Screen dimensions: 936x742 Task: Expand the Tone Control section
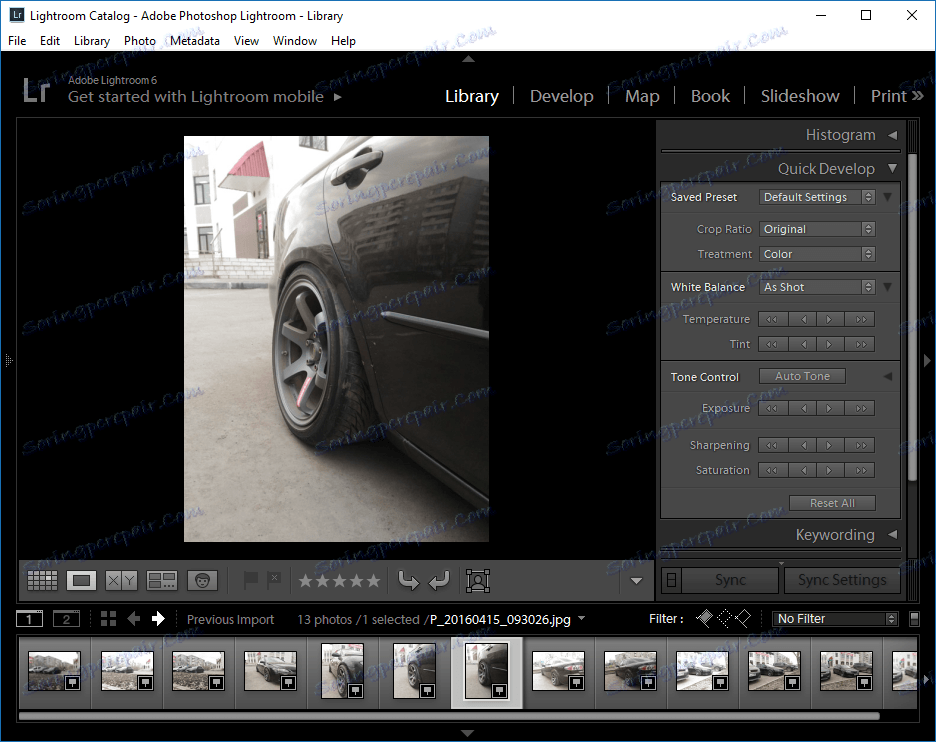[x=888, y=376]
